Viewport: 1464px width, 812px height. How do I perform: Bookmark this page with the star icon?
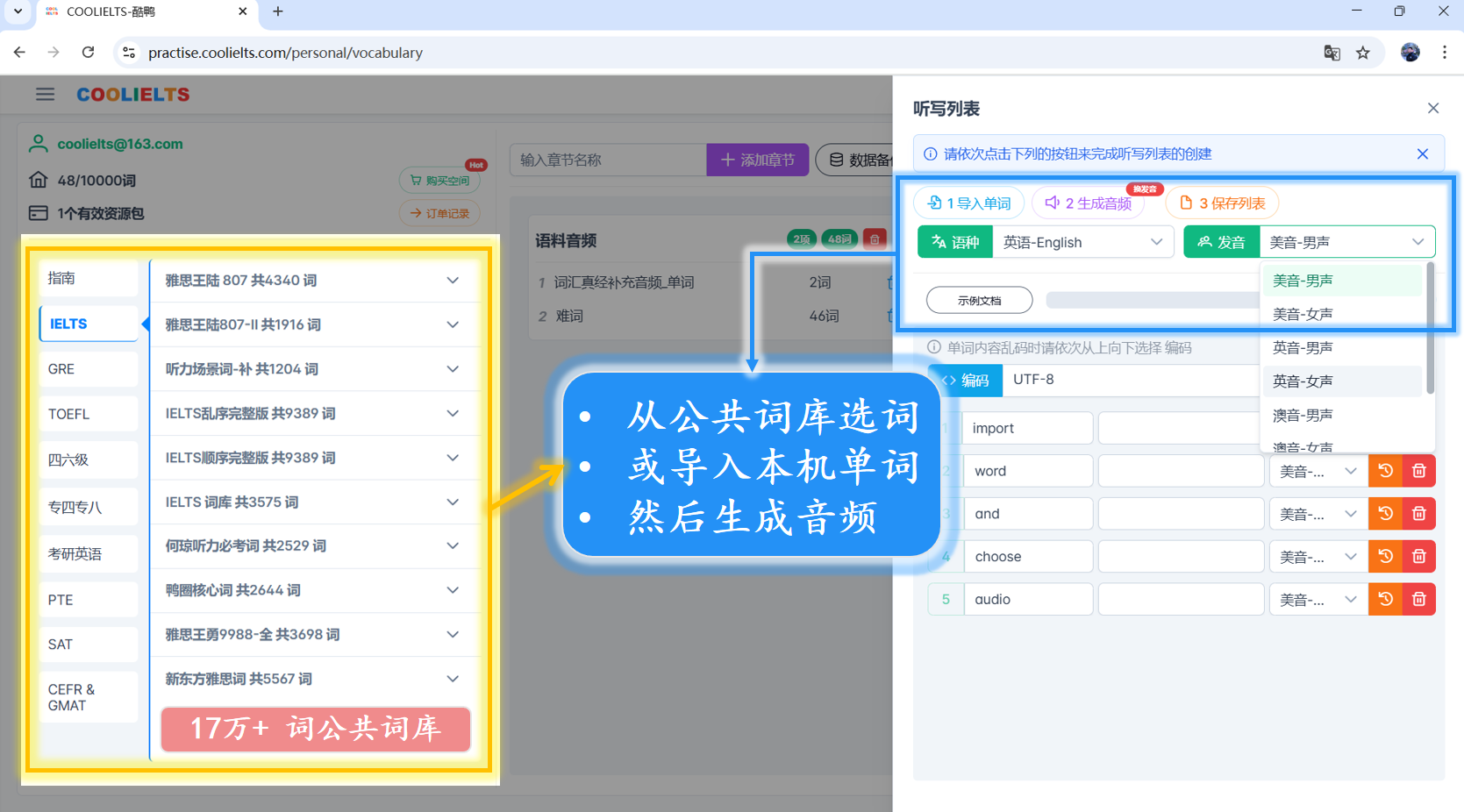coord(1362,53)
